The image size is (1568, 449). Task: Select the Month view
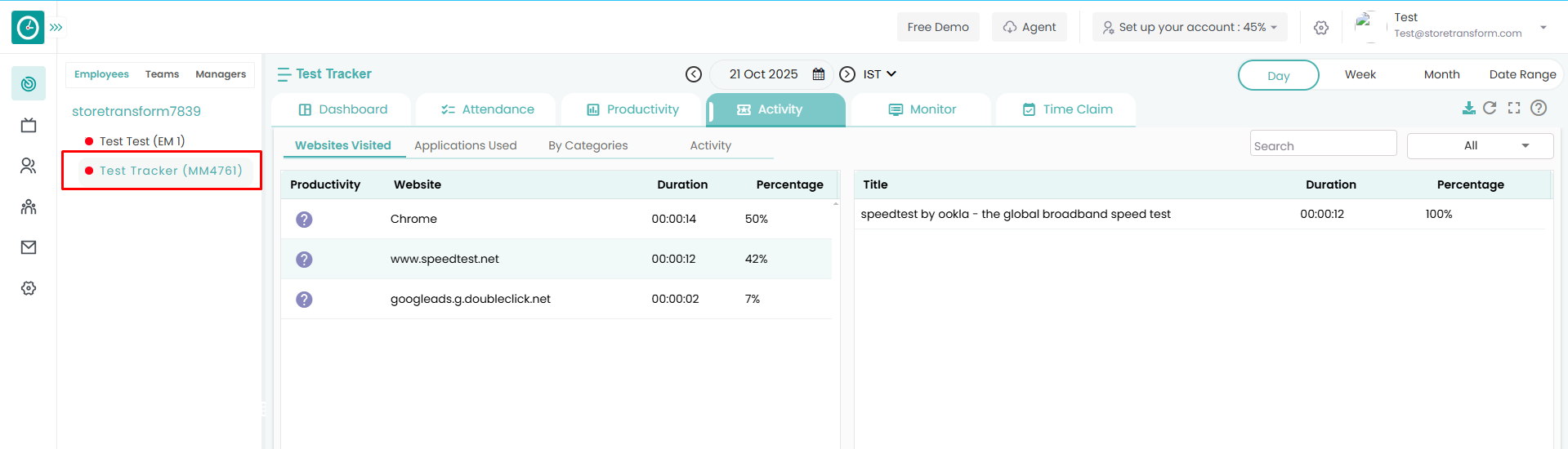[1441, 74]
